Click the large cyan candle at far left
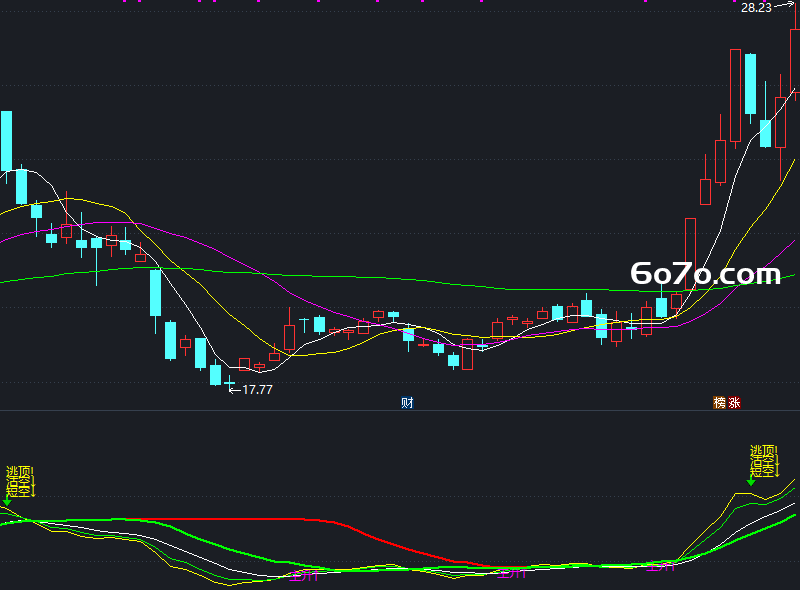The height and width of the screenshot is (590, 800). pyautogui.click(x=6, y=141)
